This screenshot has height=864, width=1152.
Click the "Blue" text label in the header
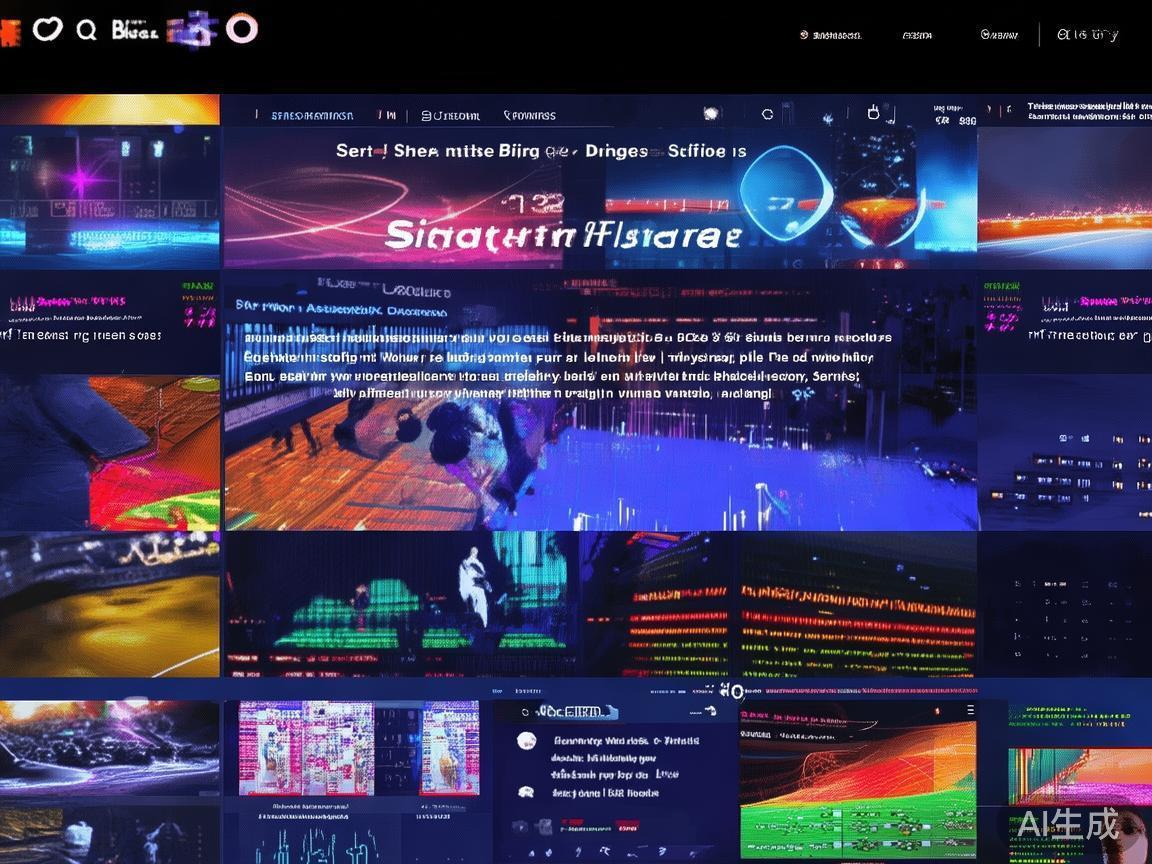click(134, 31)
